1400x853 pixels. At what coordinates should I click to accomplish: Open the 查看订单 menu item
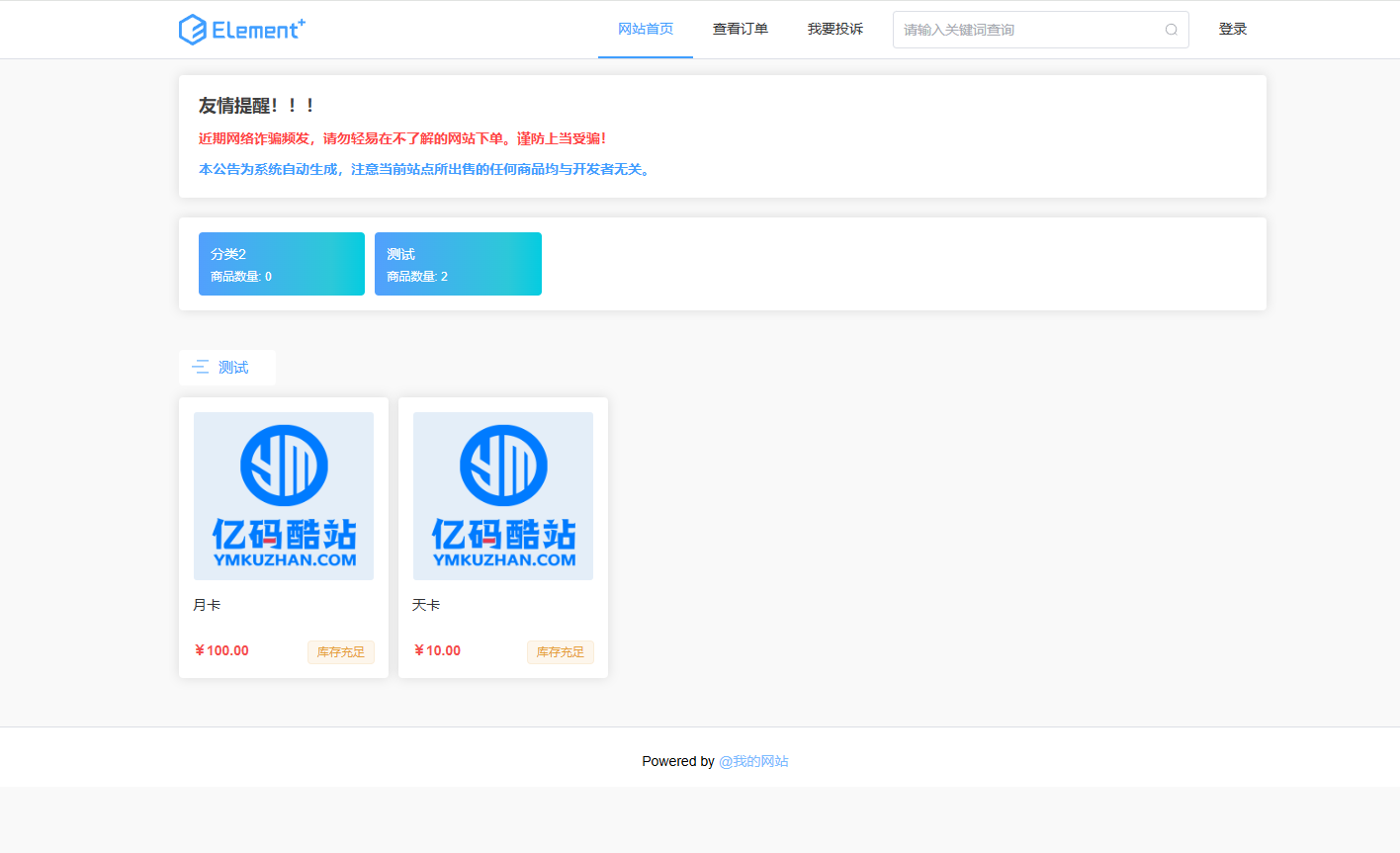[740, 29]
